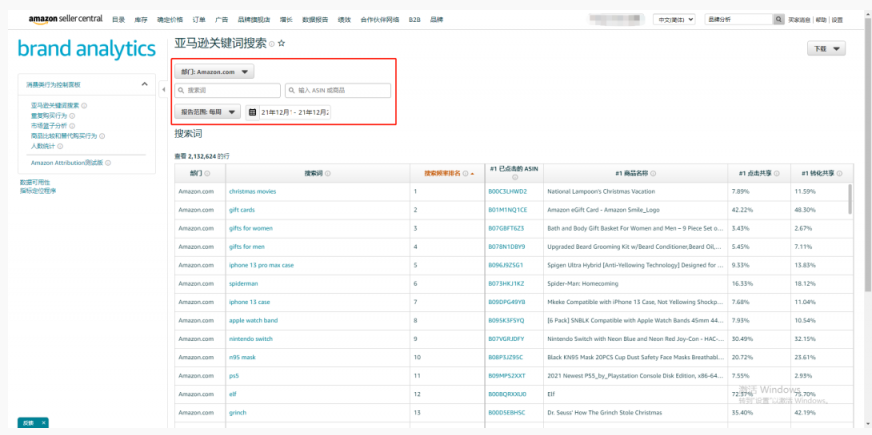
Task: Click sort arrow in 搜索频率排名 header
Action: click(x=473, y=174)
